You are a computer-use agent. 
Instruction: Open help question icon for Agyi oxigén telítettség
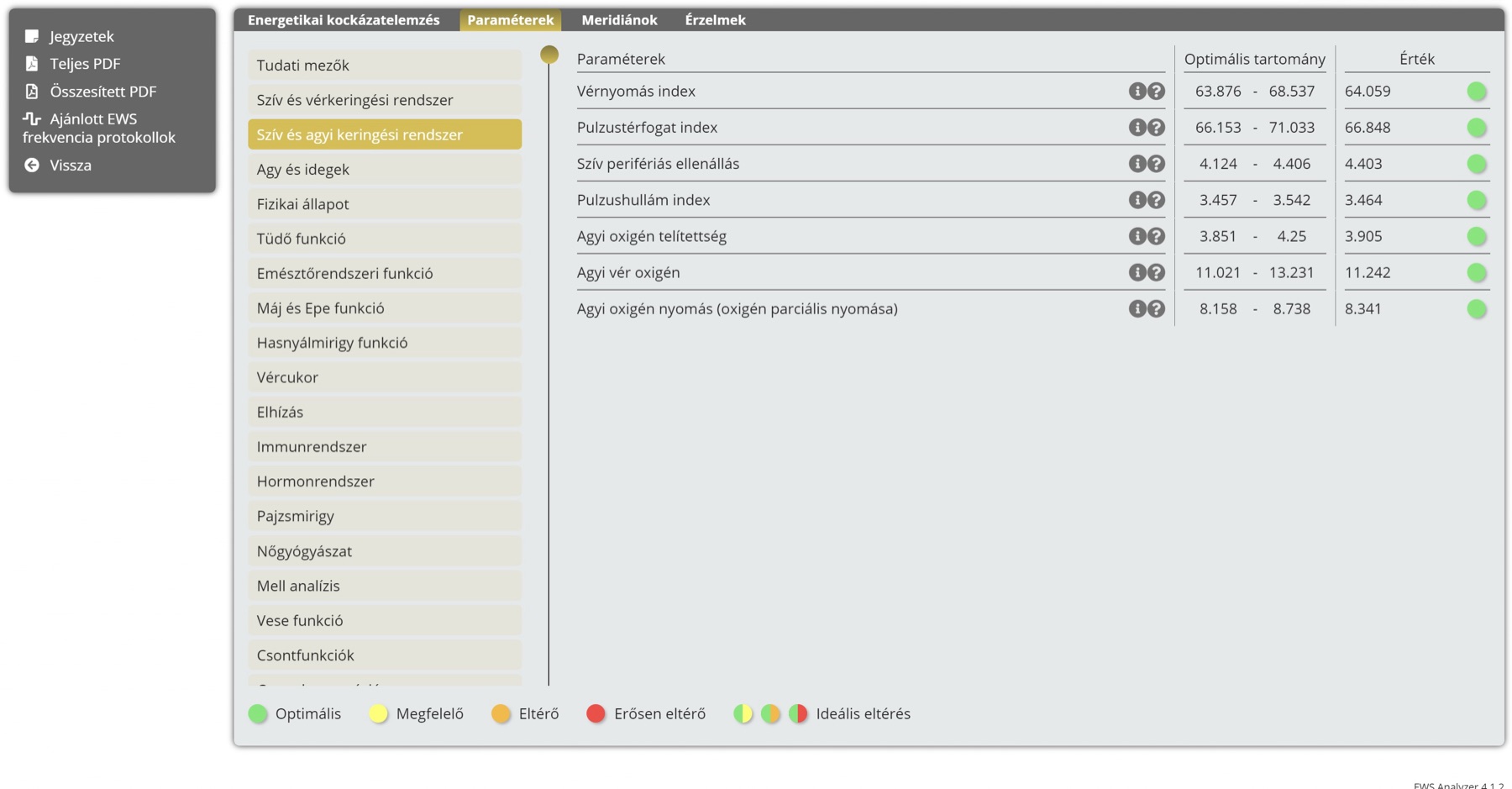click(1157, 236)
